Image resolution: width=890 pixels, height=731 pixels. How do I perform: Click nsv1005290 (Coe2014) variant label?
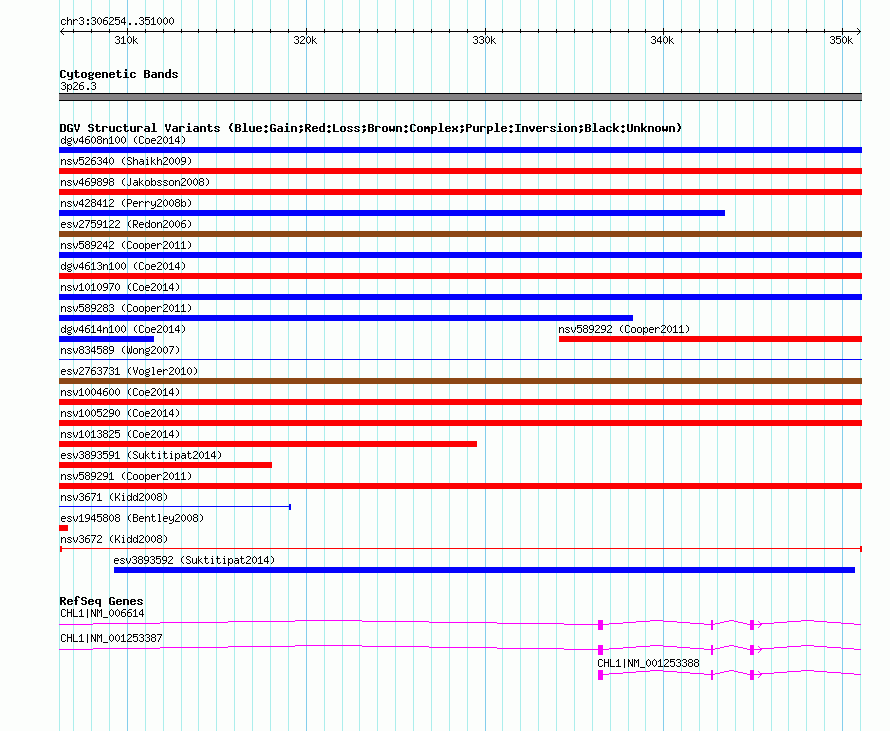[x=120, y=413]
